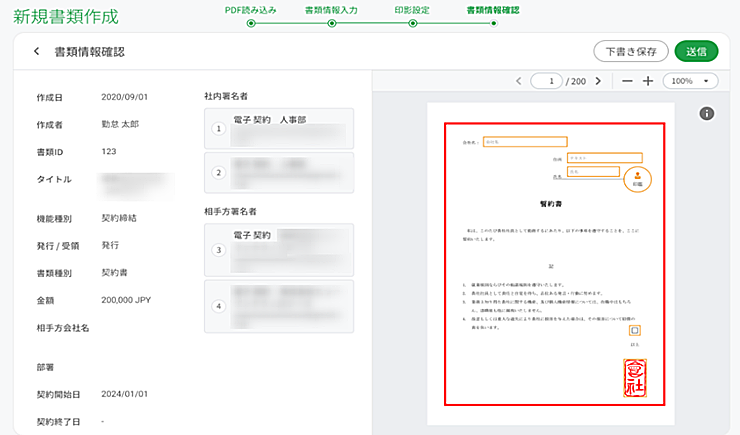740x435 pixels.
Task: Click the 社内署名者 section heading
Action: point(226,96)
